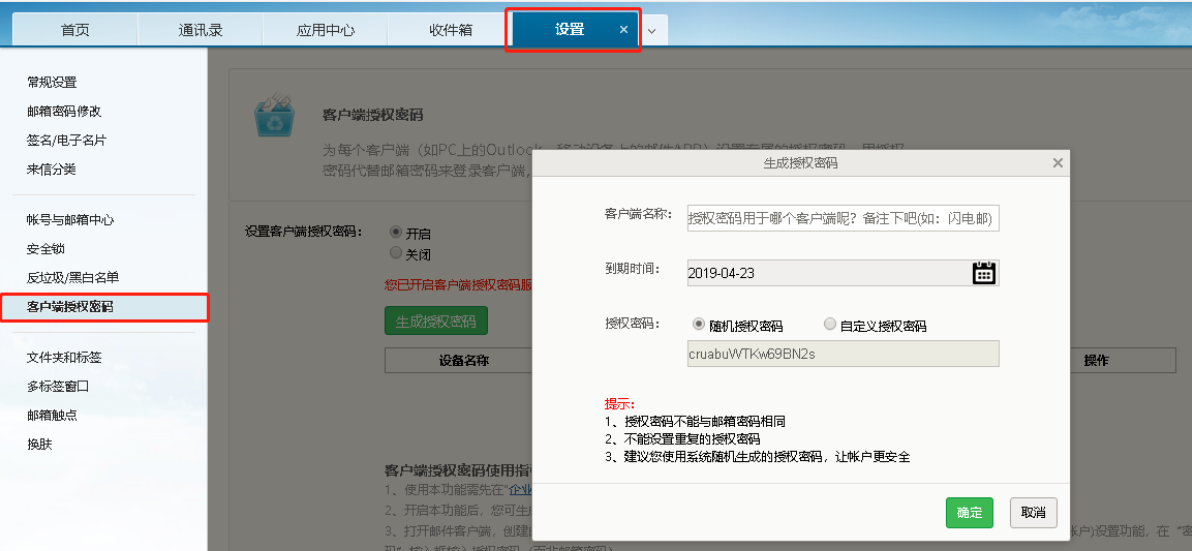Close the 生成授权密码 dialog with X
This screenshot has width=1192, height=551.
(x=1057, y=163)
